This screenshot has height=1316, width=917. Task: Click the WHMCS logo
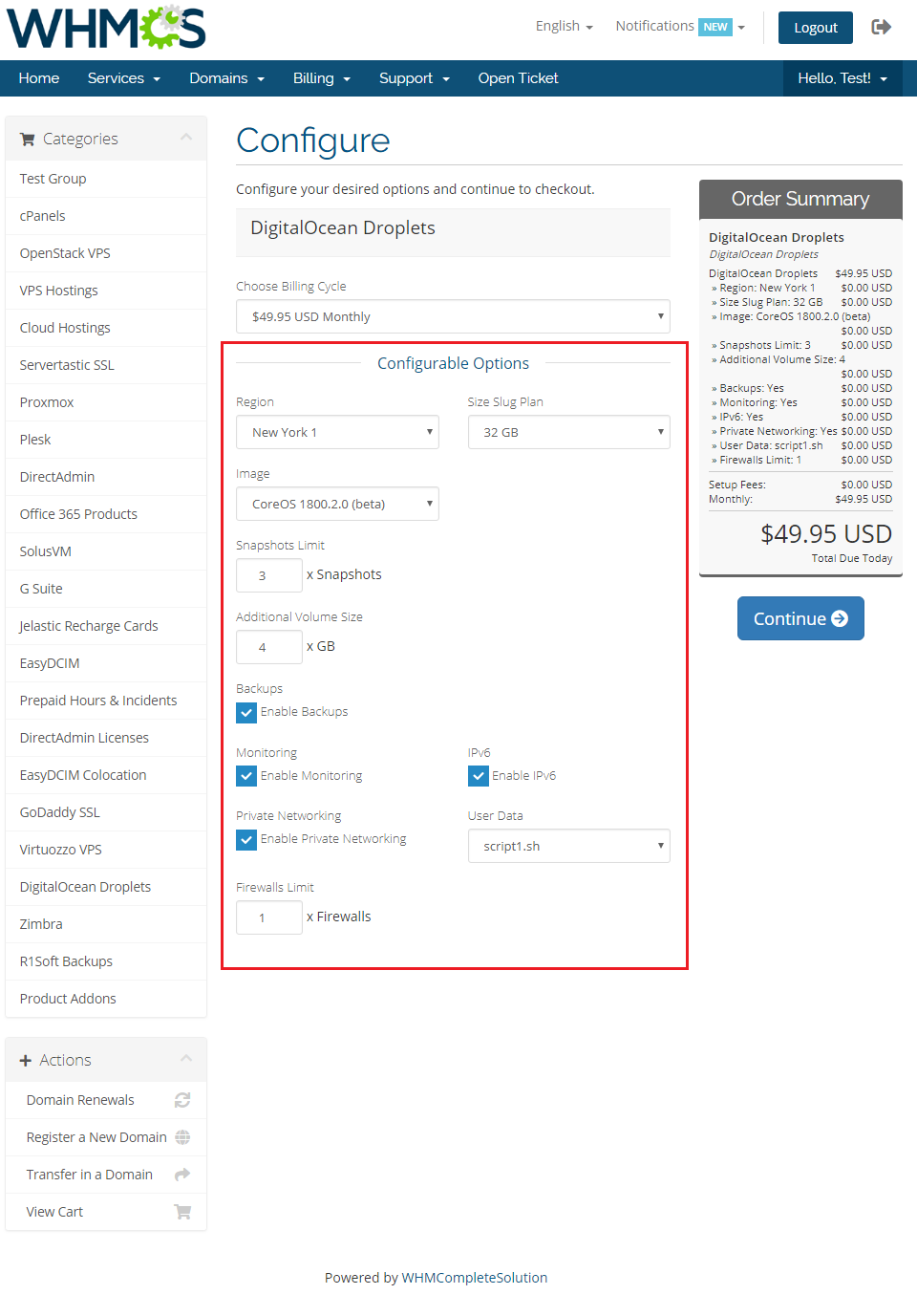[x=106, y=28]
